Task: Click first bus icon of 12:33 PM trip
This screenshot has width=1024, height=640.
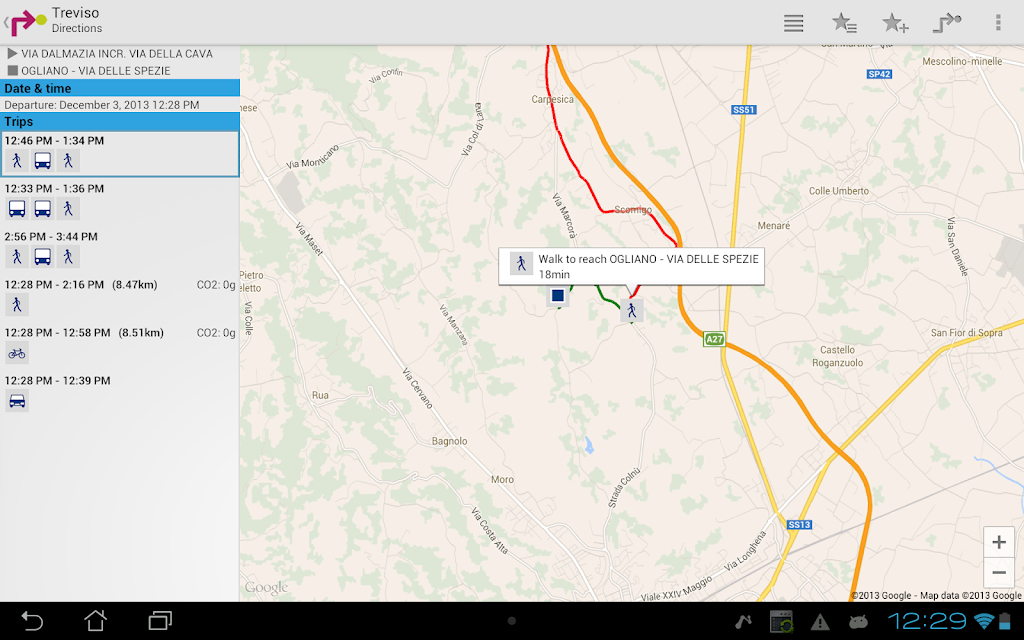Action: 17,209
